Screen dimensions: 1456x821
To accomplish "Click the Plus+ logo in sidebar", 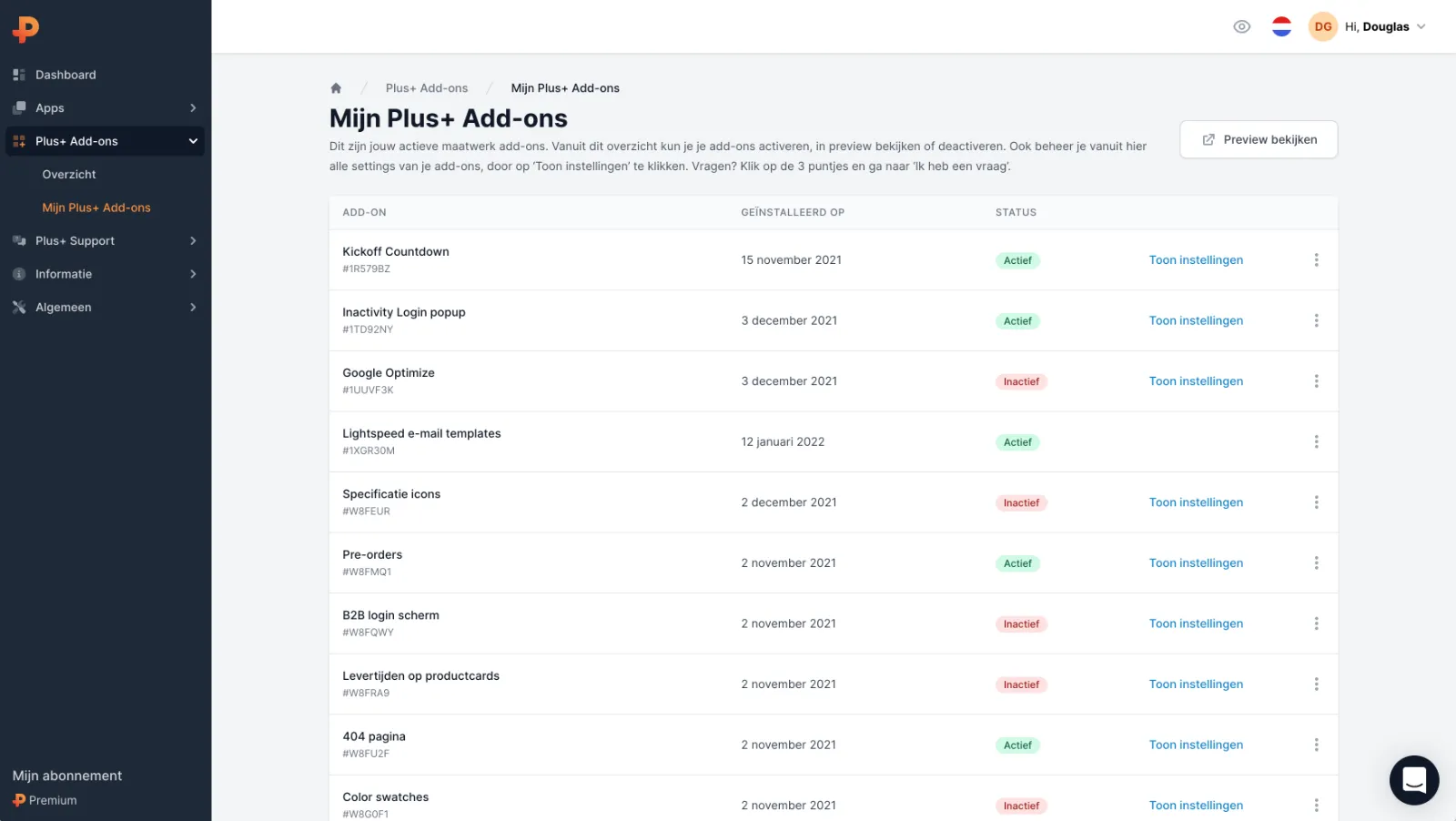I will [x=25, y=29].
